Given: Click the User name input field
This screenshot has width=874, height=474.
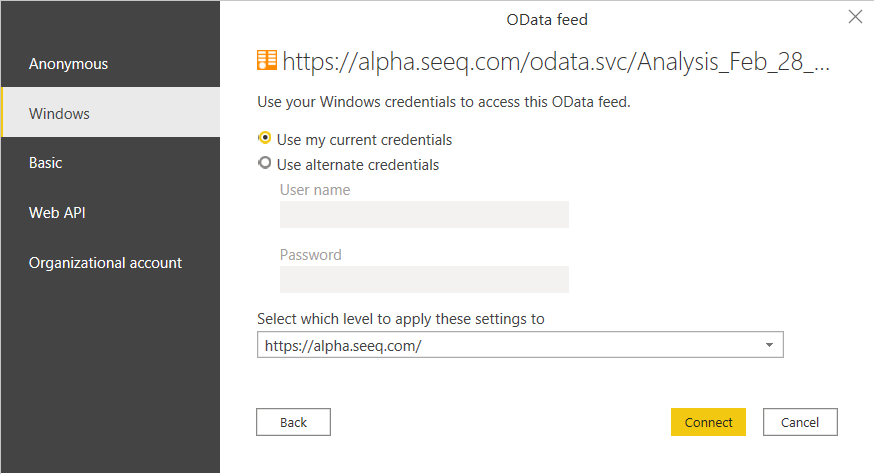Looking at the screenshot, I should [424, 214].
